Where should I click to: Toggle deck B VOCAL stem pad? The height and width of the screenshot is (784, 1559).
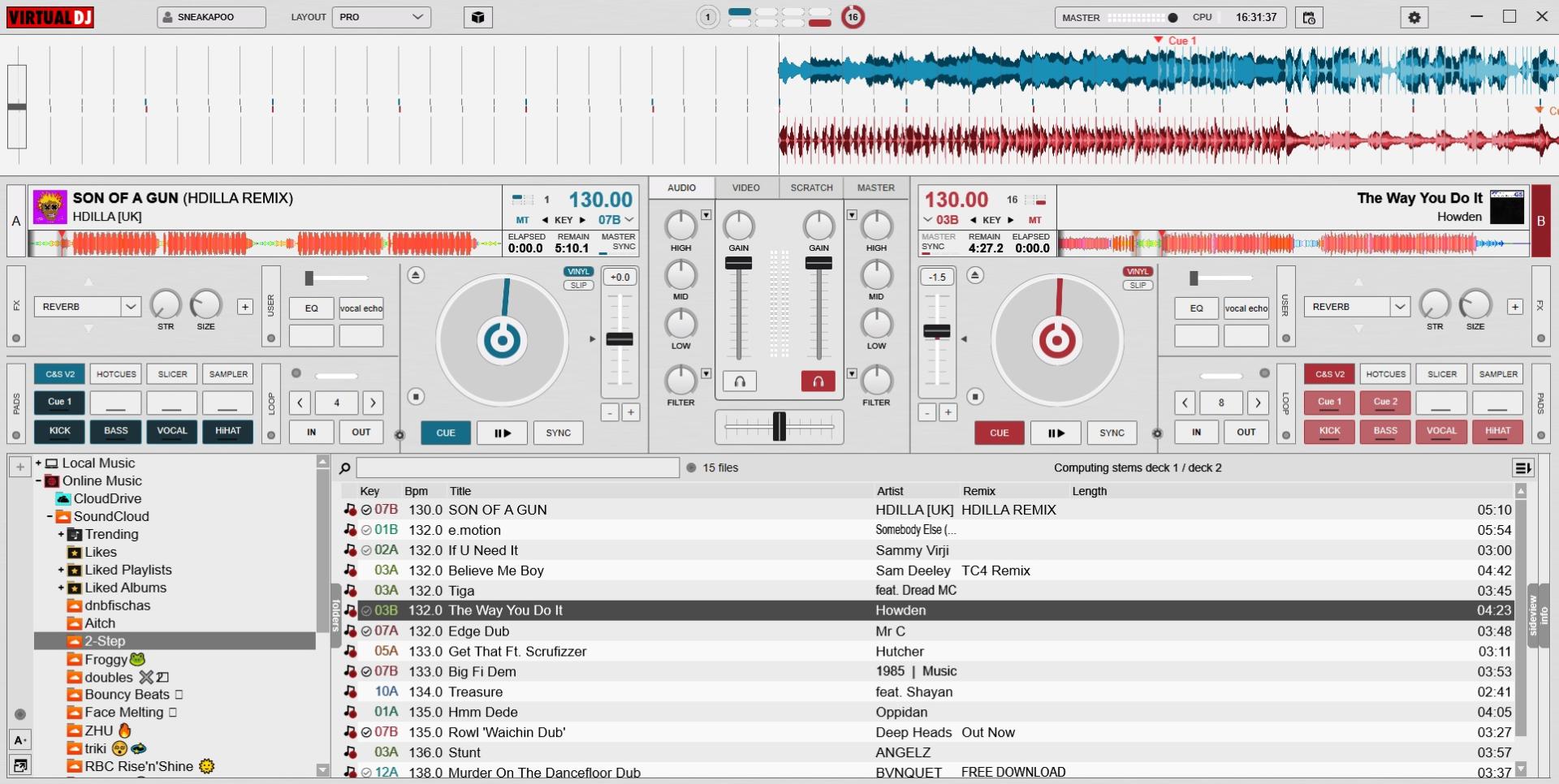tap(1441, 432)
